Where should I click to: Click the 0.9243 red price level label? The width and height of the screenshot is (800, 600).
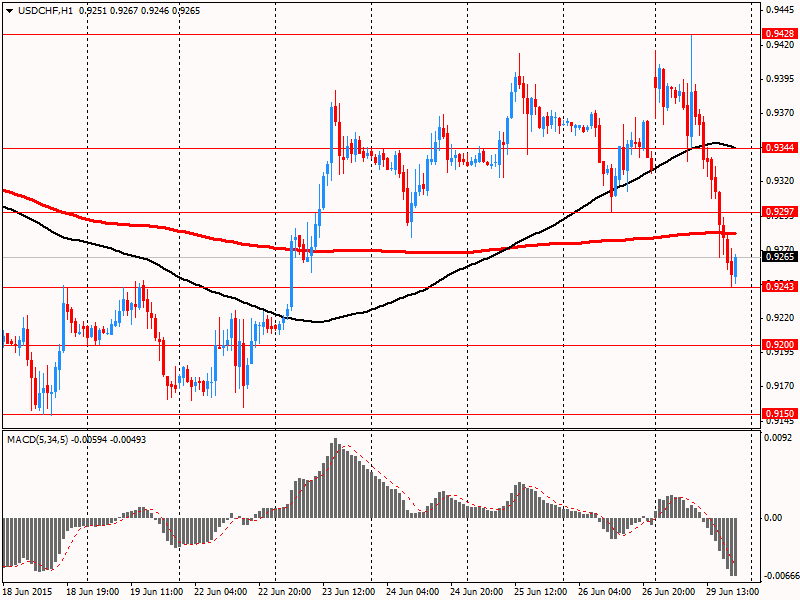781,287
